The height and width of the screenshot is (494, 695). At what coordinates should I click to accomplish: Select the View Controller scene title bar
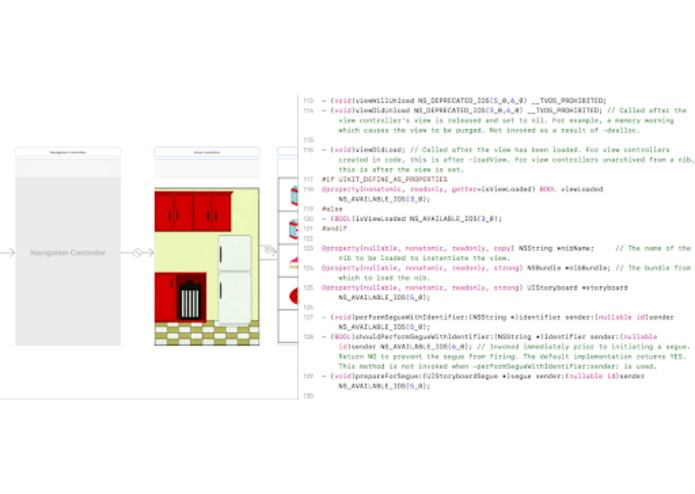(x=207, y=152)
